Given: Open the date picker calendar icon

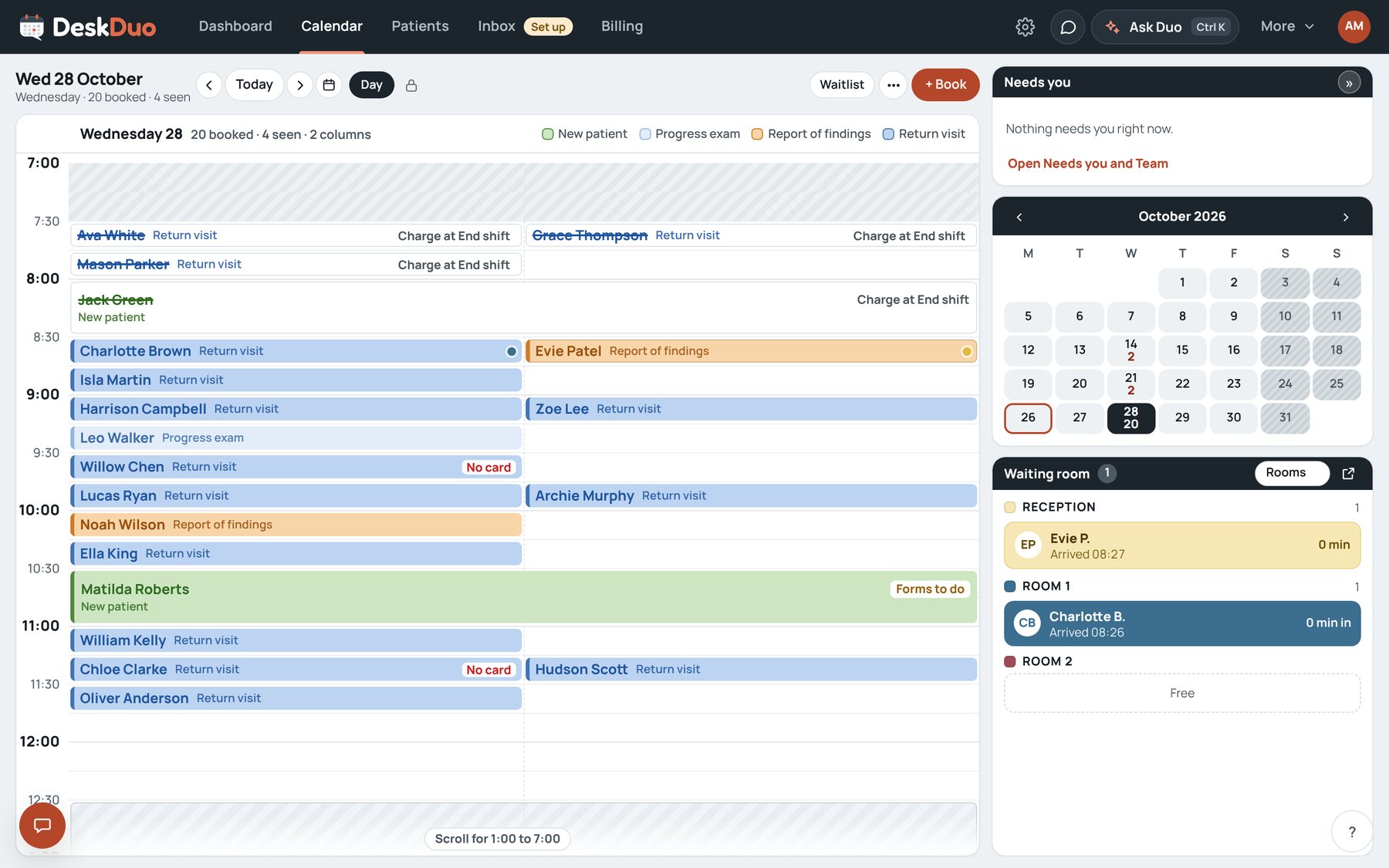Looking at the screenshot, I should (x=329, y=85).
